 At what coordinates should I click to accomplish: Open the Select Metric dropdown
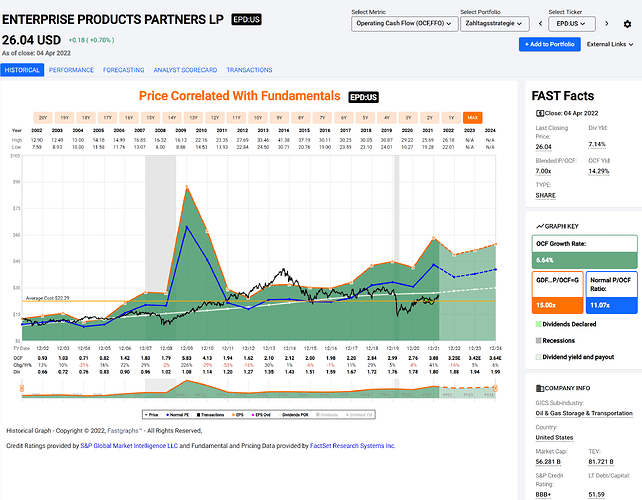point(404,24)
